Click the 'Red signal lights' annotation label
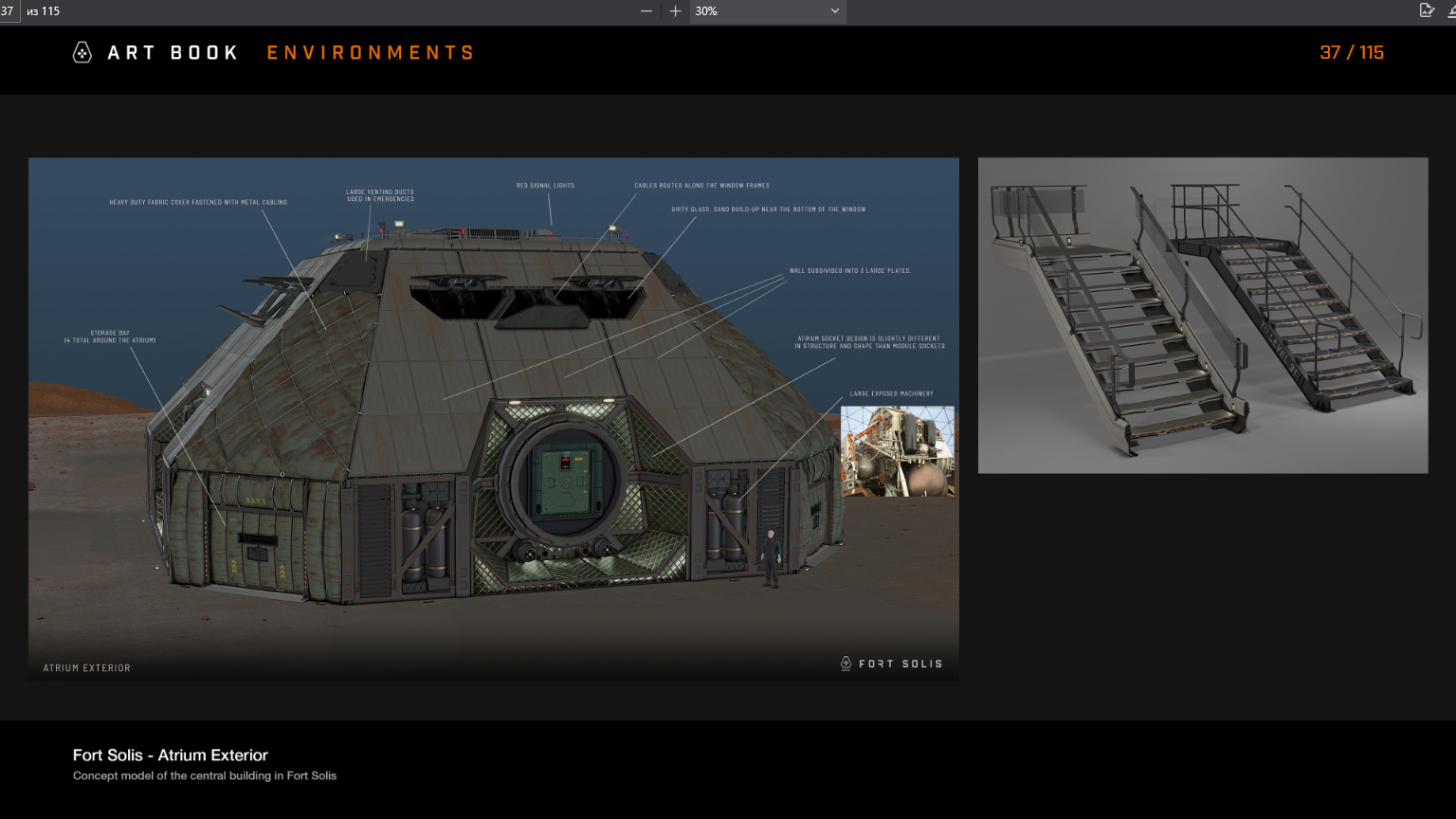Viewport: 1456px width, 819px height. [545, 186]
